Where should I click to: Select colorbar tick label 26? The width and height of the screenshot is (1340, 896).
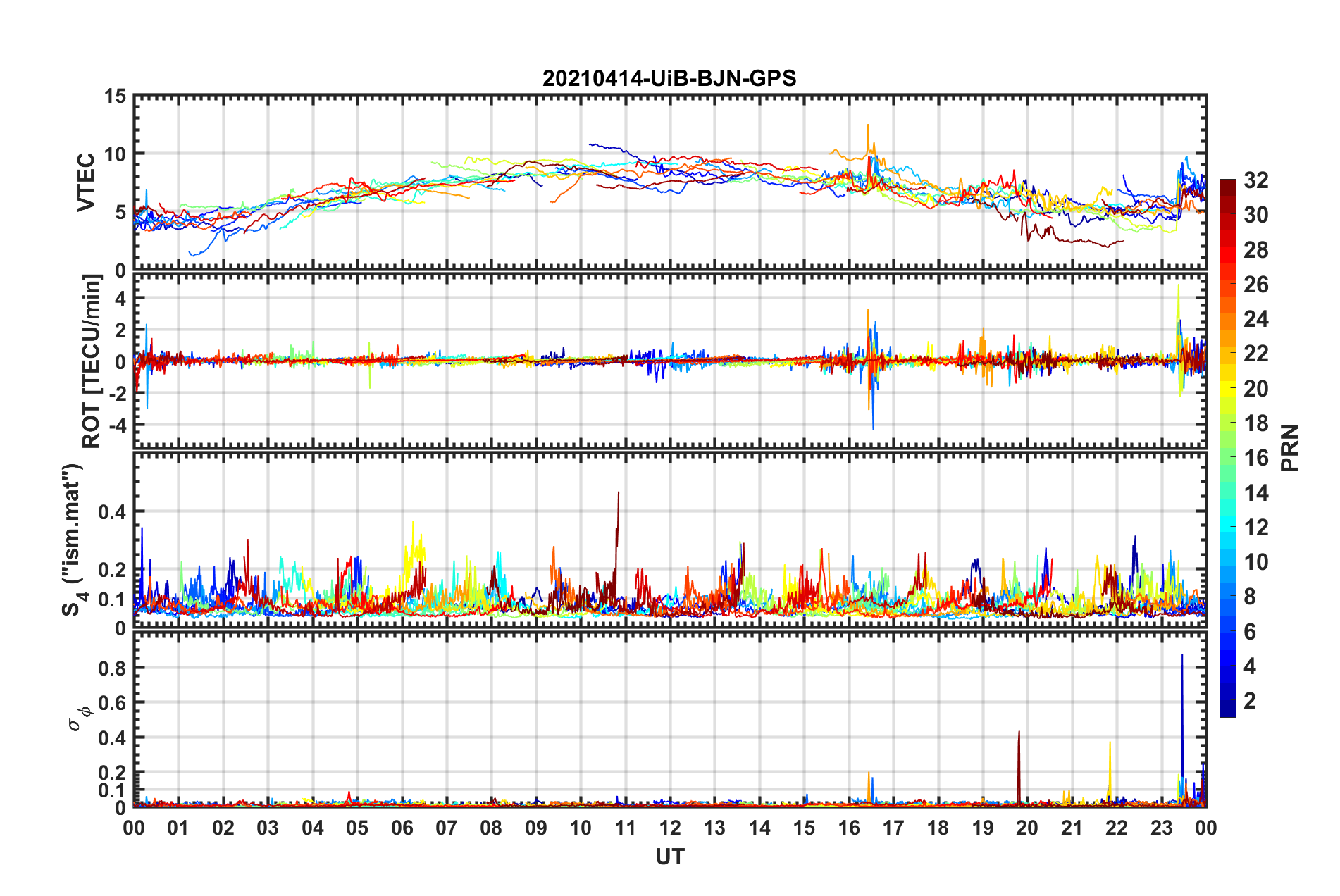pos(1255,285)
